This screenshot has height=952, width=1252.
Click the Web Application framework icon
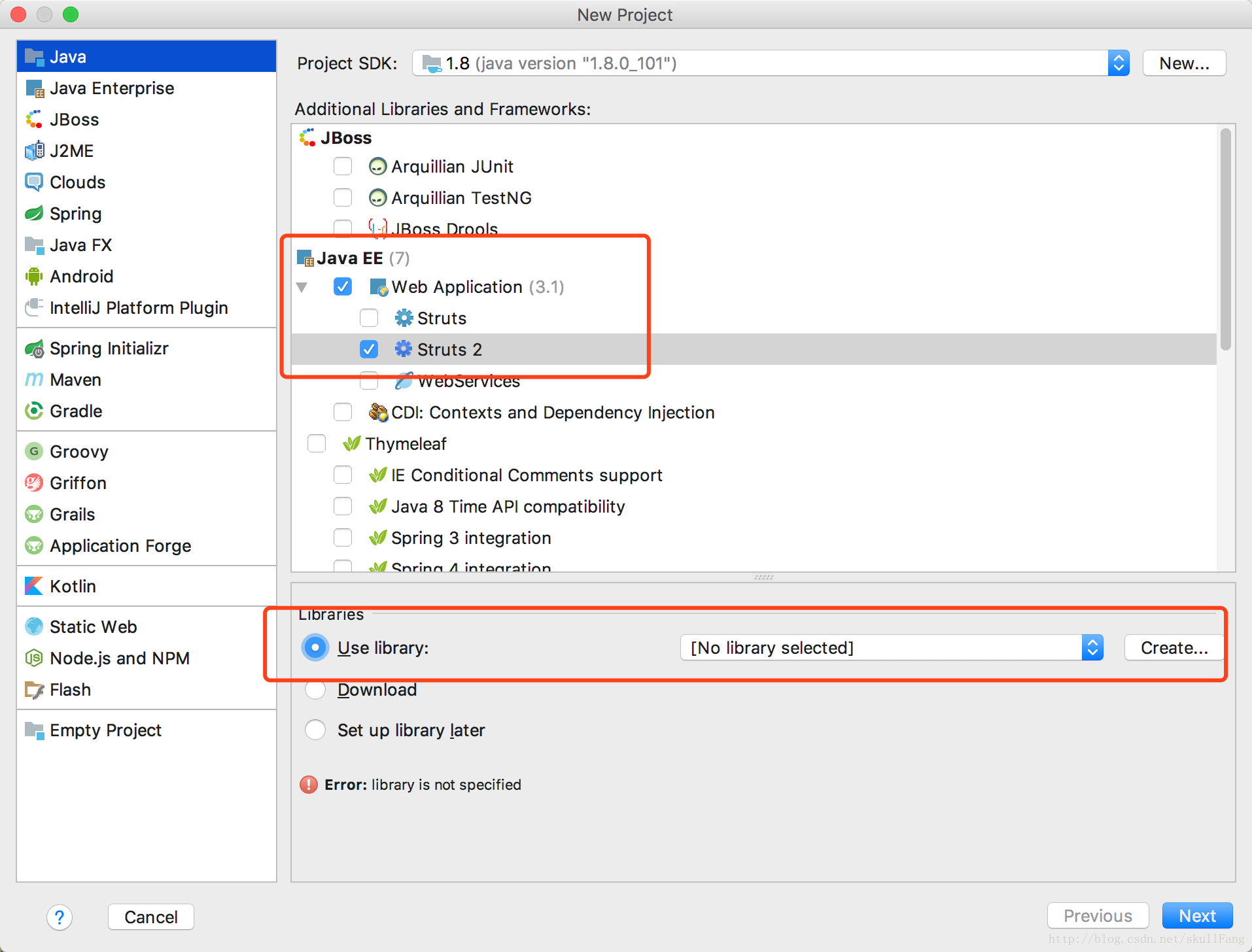(379, 287)
